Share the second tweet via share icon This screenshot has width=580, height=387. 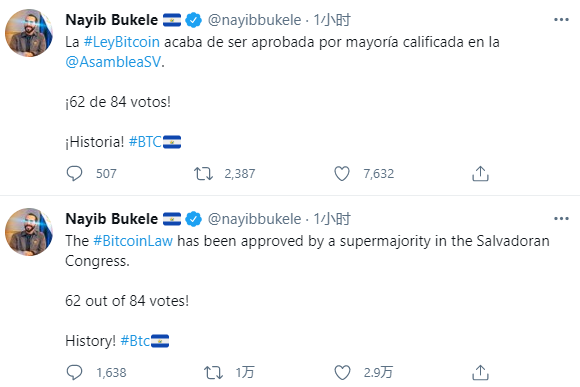point(480,372)
